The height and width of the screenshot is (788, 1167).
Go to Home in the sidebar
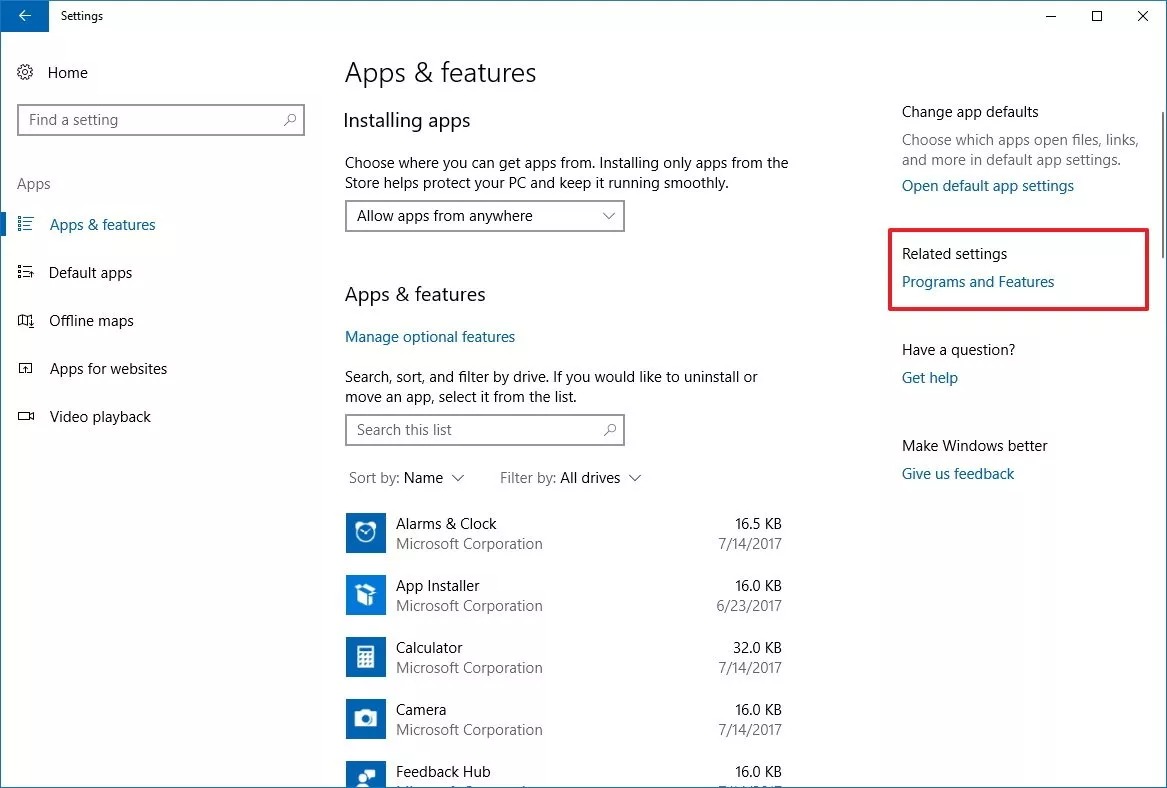[68, 72]
